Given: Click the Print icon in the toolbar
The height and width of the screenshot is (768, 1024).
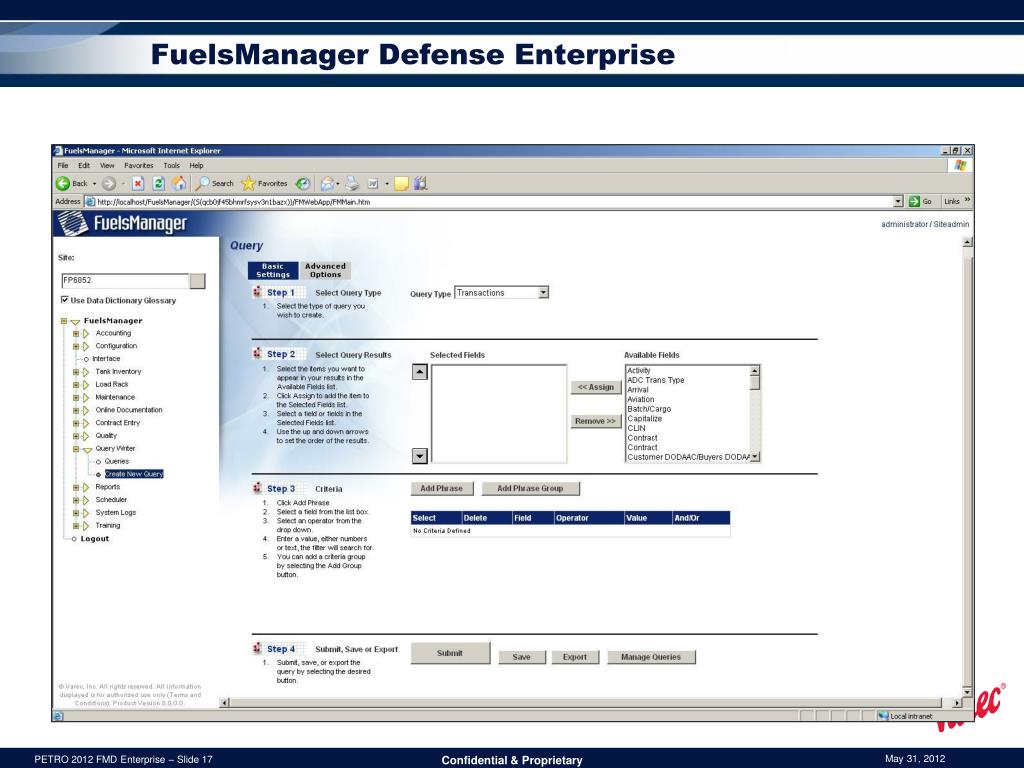Looking at the screenshot, I should coord(352,184).
